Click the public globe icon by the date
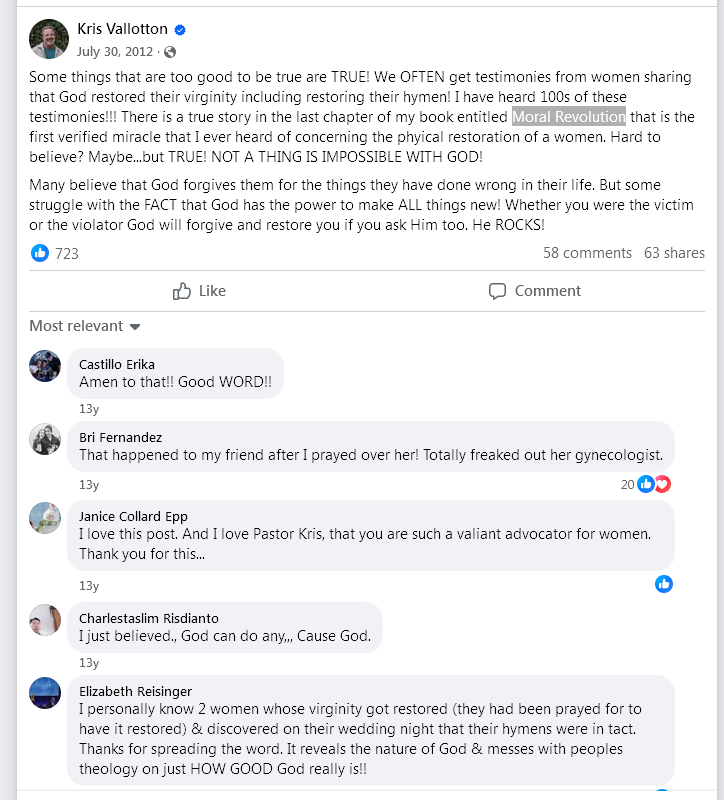 tap(170, 52)
